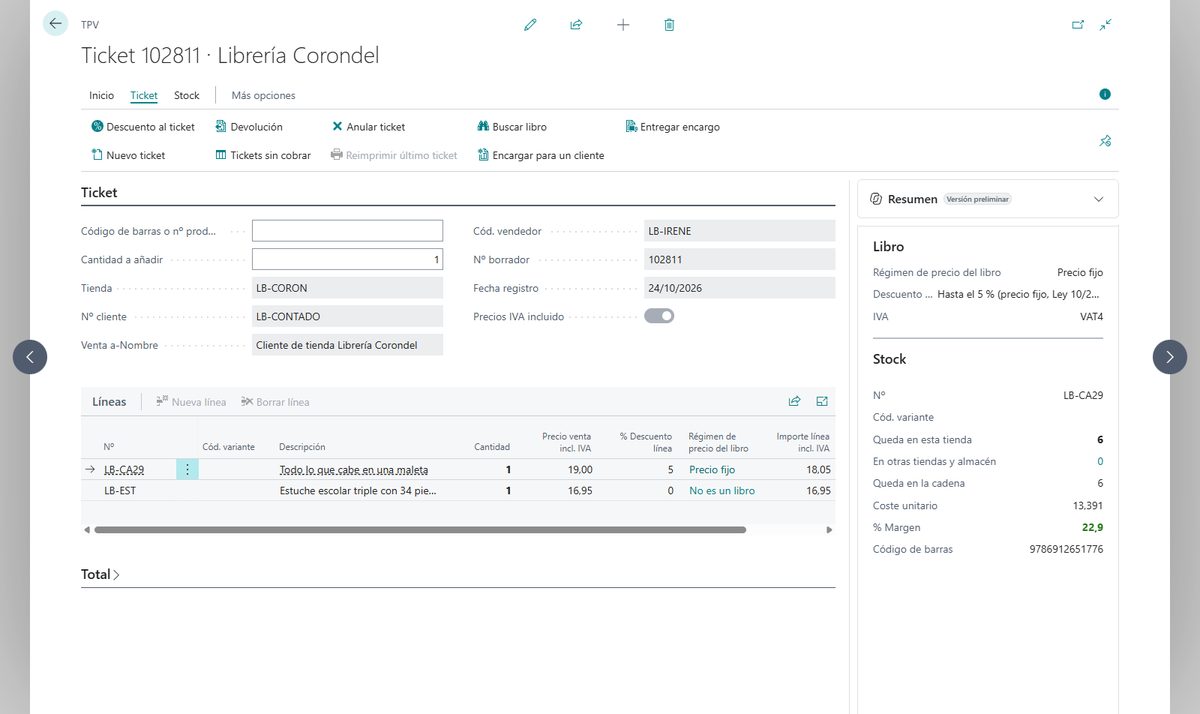The height and width of the screenshot is (714, 1200).
Task: Select the Ticket tab
Action: click(144, 95)
